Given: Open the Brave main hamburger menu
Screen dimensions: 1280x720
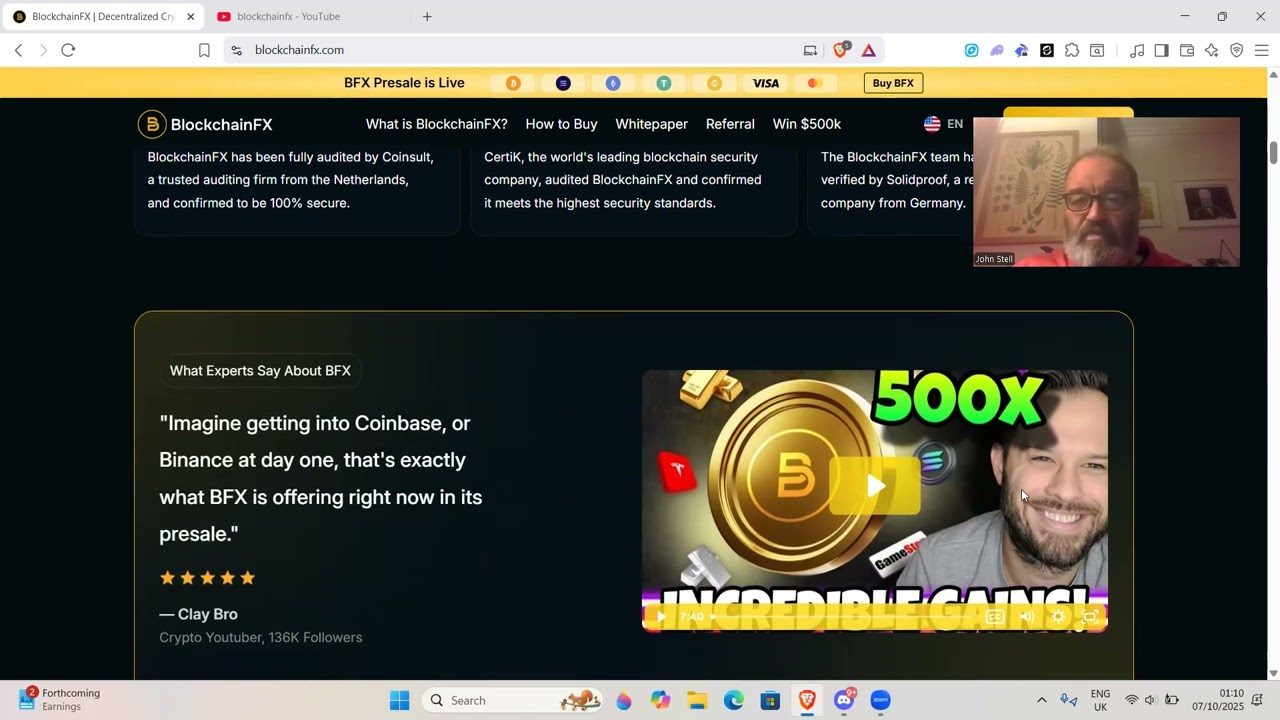Looking at the screenshot, I should [x=1261, y=50].
